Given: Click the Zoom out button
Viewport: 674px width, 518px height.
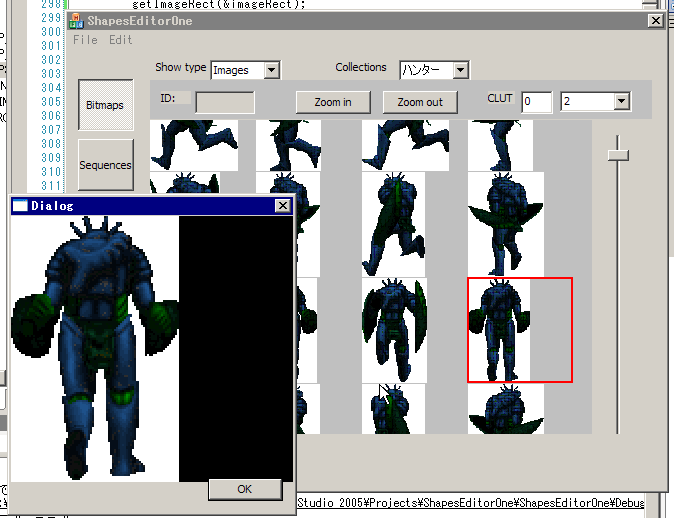Looking at the screenshot, I should (x=420, y=102).
